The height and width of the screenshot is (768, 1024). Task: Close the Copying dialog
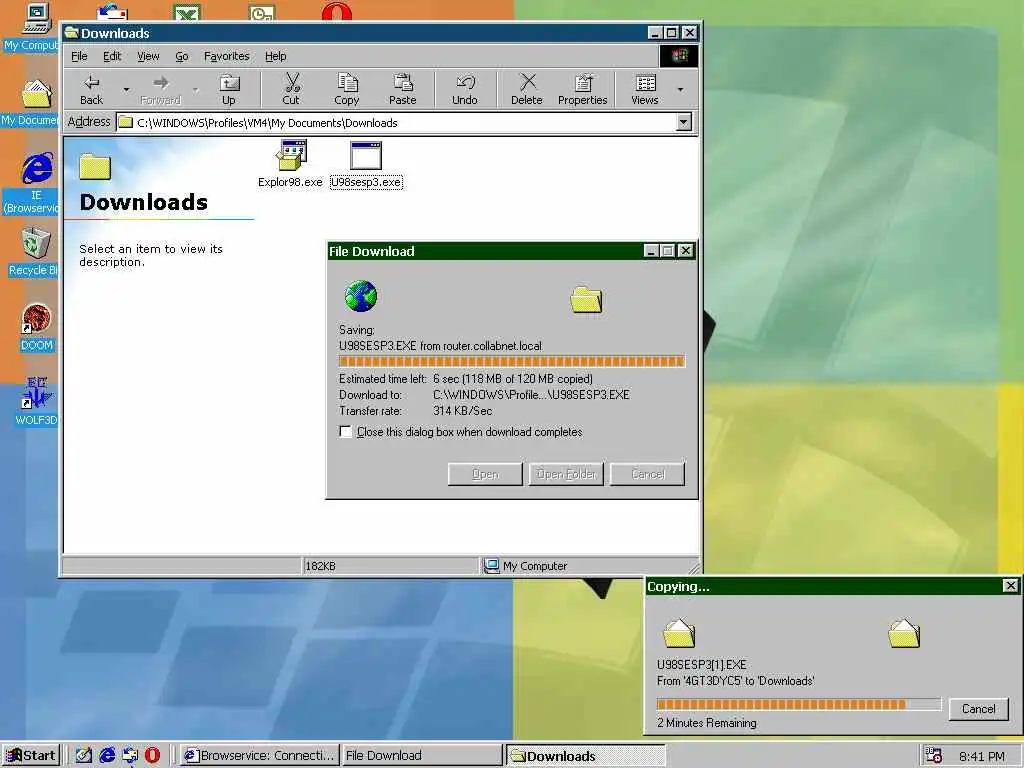1010,586
